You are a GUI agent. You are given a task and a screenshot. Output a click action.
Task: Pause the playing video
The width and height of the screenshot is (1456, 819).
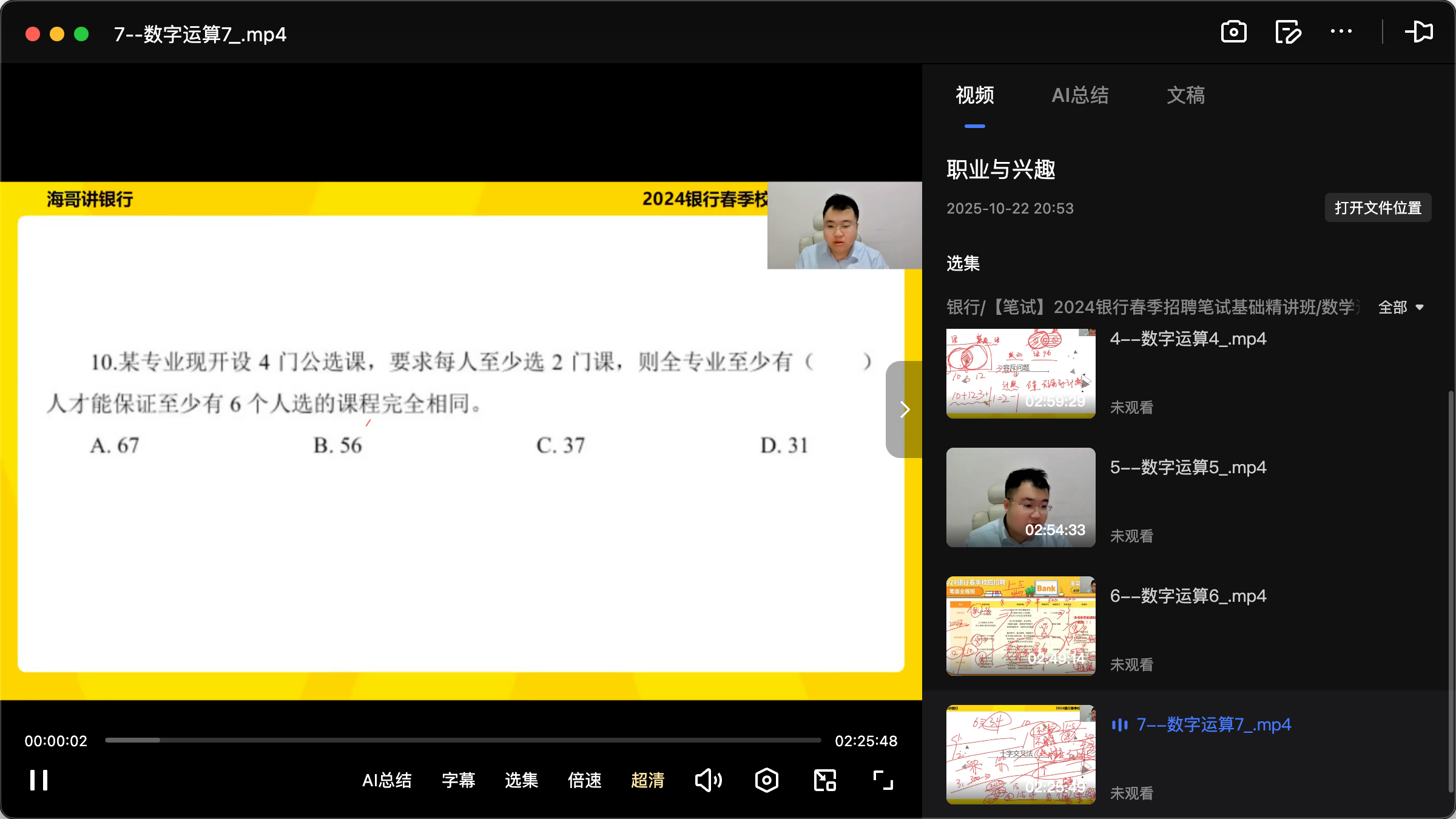click(38, 780)
